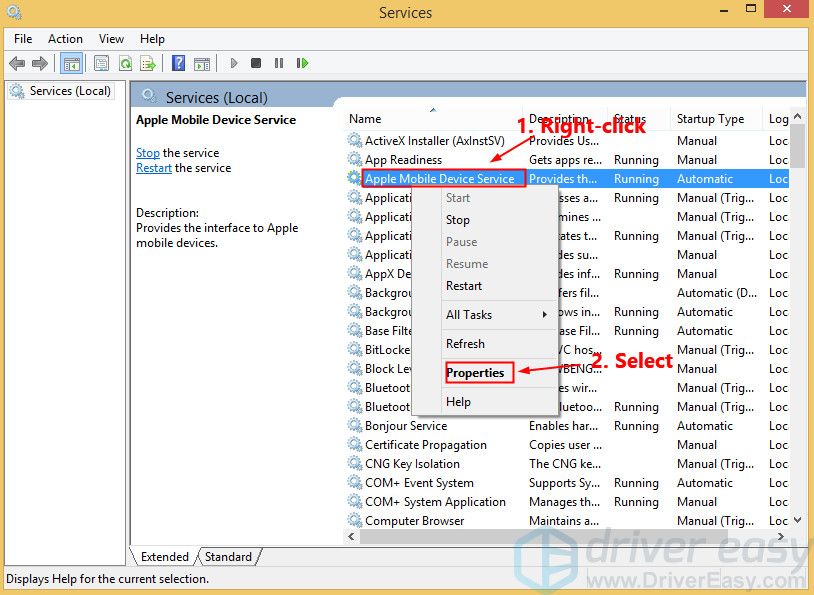Click the Startup Type column header
Viewport: 814px width, 595px height.
point(710,119)
